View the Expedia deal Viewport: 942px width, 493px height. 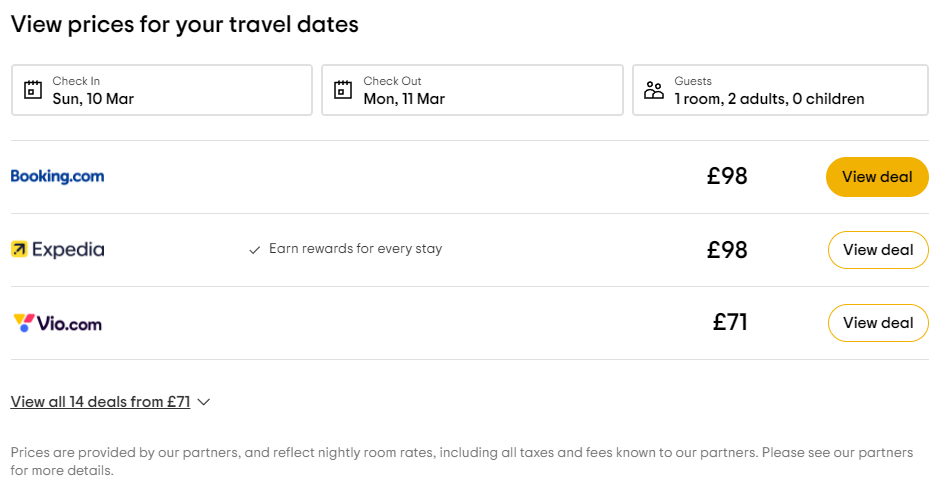878,250
